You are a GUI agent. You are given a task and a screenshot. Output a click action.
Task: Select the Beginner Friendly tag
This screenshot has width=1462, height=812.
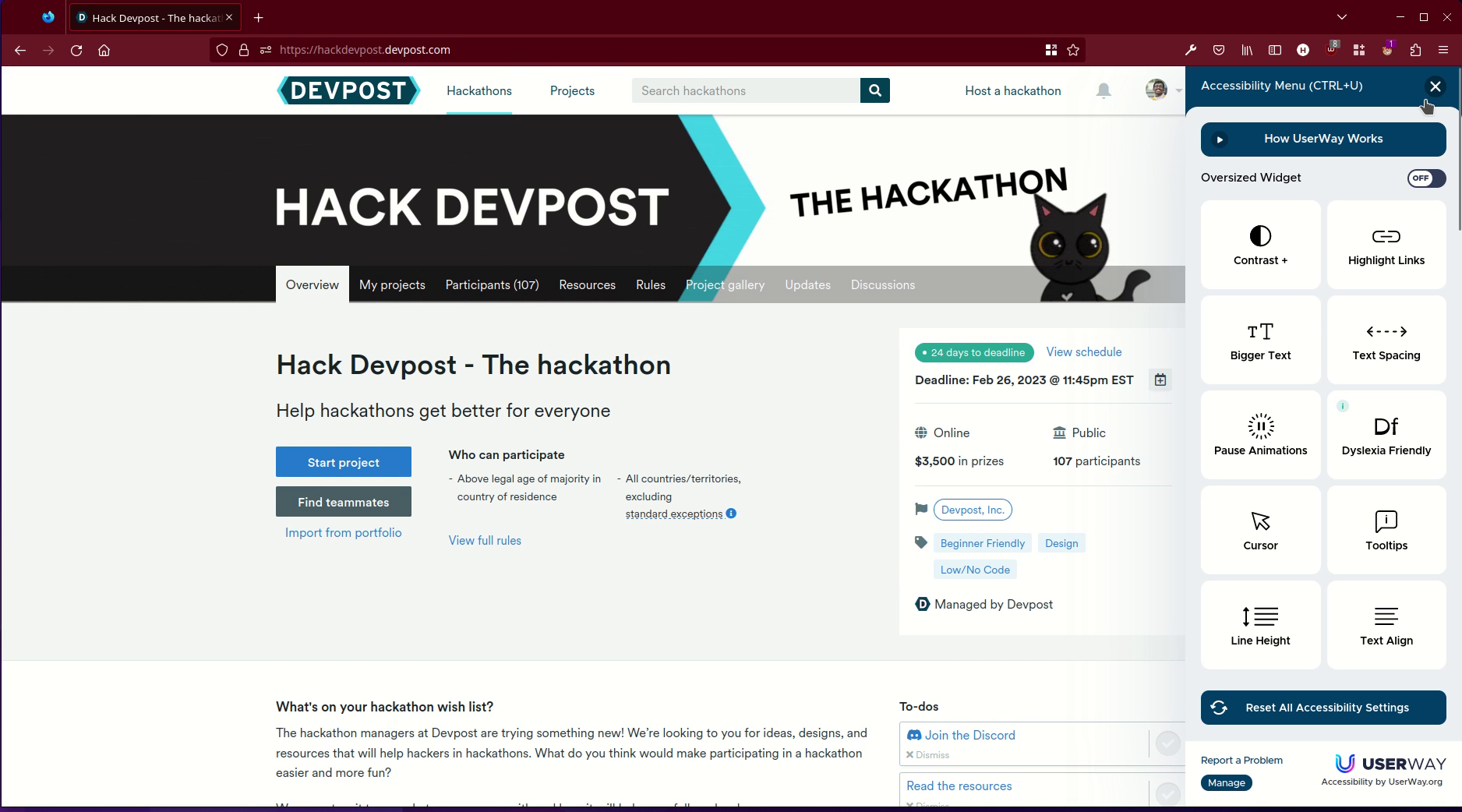coord(983,543)
